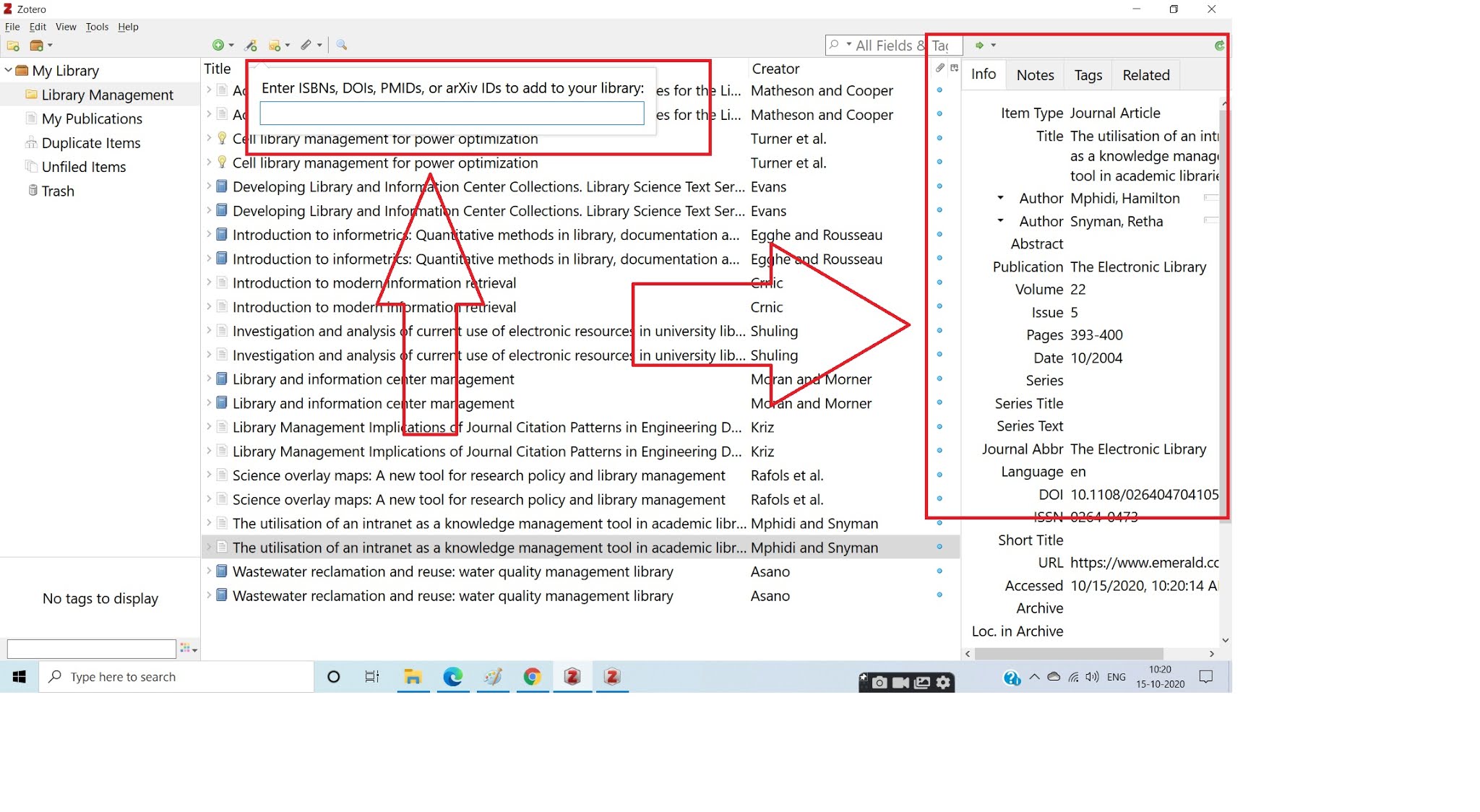Open the notification center icon
This screenshot has width=1480, height=812.
pos(1206,677)
